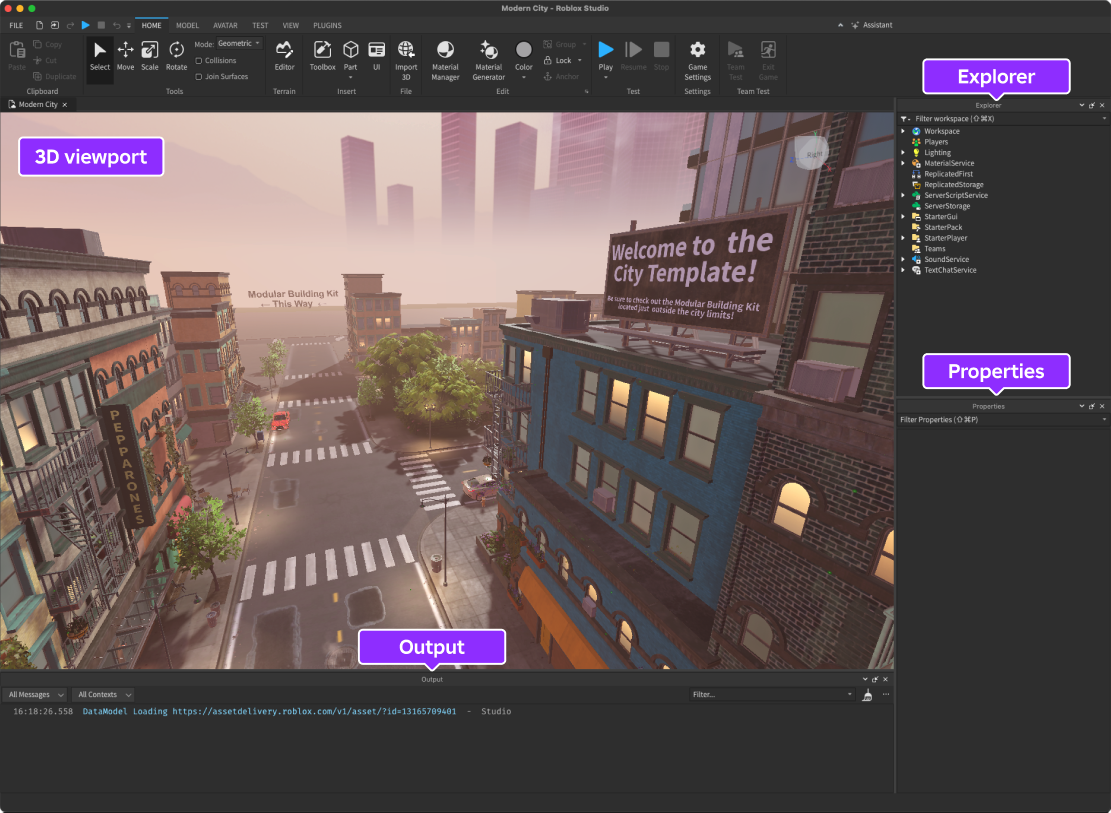
Task: Open the Toolbox
Action: 322,55
